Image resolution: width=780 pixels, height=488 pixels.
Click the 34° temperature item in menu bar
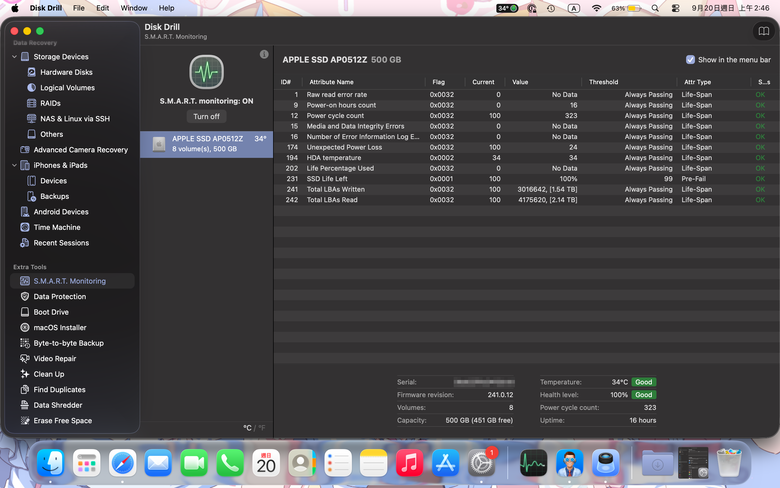(x=507, y=8)
